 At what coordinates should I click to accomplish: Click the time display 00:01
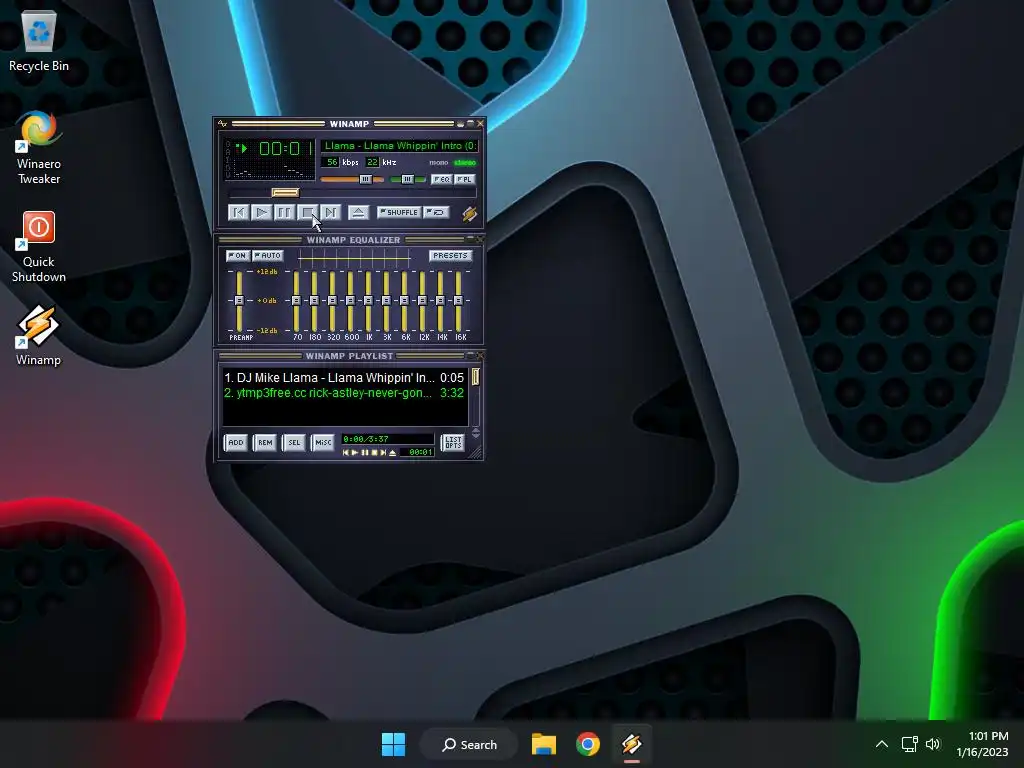tap(286, 148)
